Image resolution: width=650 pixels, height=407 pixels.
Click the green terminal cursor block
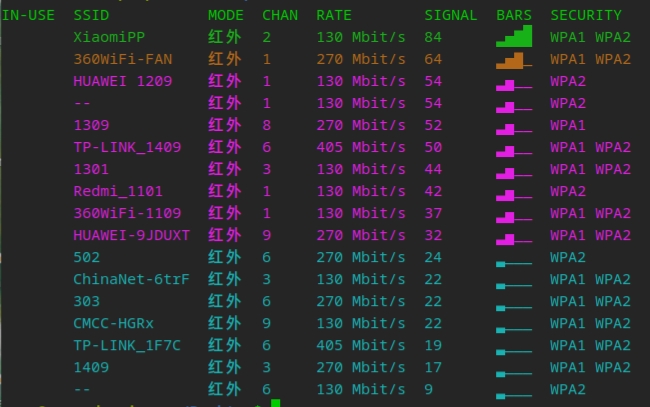276,403
